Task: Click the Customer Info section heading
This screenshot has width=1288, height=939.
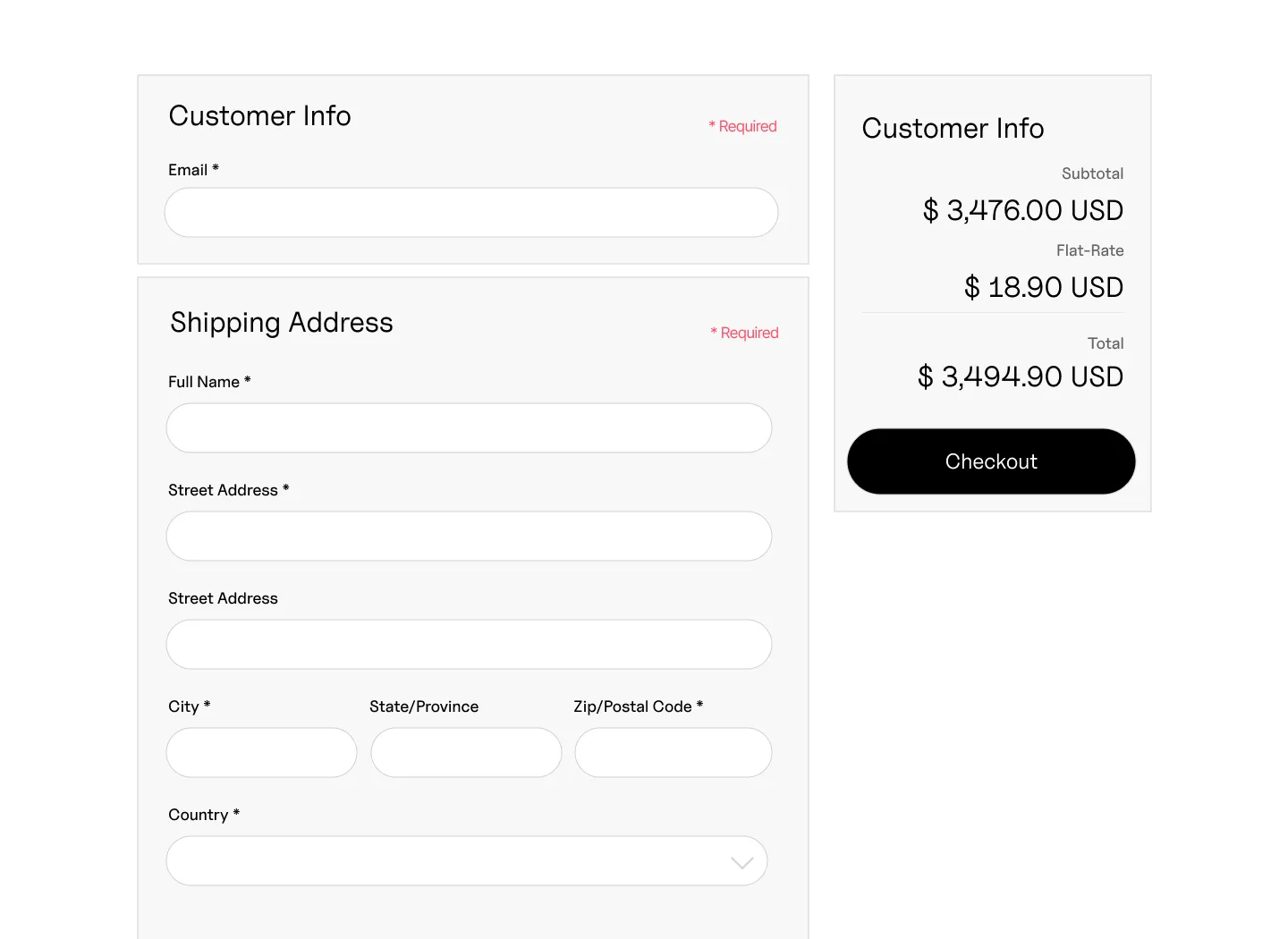Action: 259,115
